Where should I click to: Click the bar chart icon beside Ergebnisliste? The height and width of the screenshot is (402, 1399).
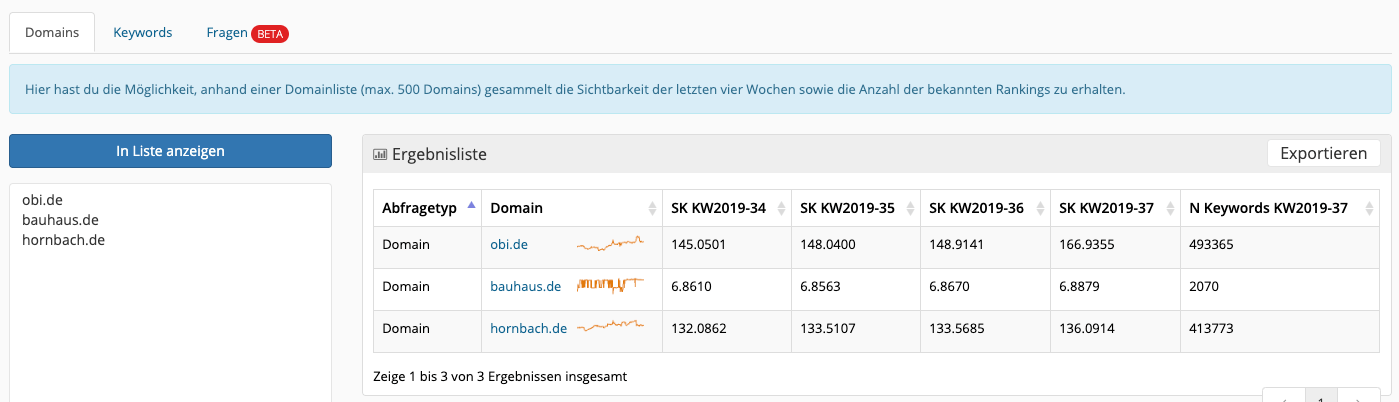click(x=379, y=154)
